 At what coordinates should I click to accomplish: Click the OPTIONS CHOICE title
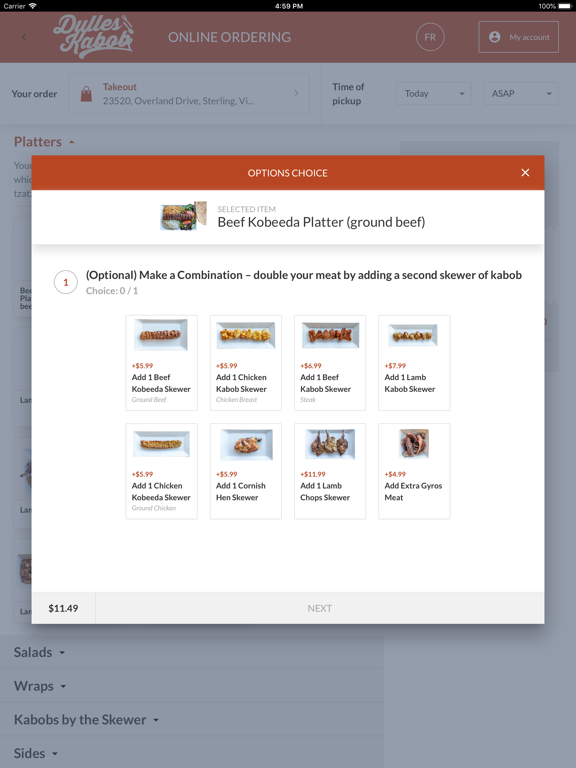tap(288, 173)
